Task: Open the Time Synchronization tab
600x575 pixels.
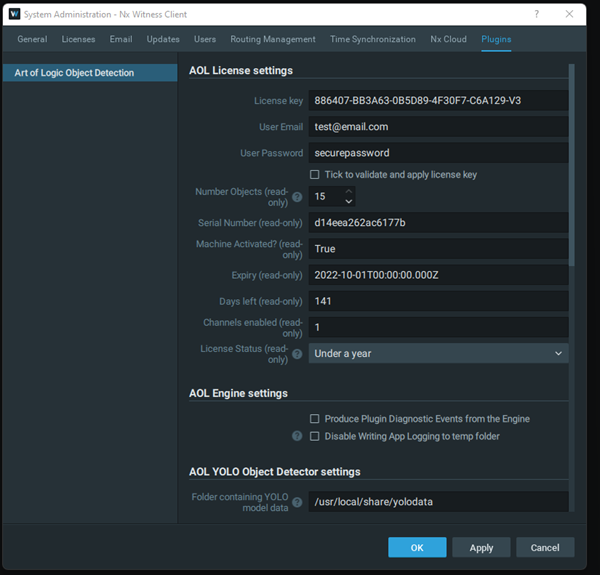Action: [373, 39]
